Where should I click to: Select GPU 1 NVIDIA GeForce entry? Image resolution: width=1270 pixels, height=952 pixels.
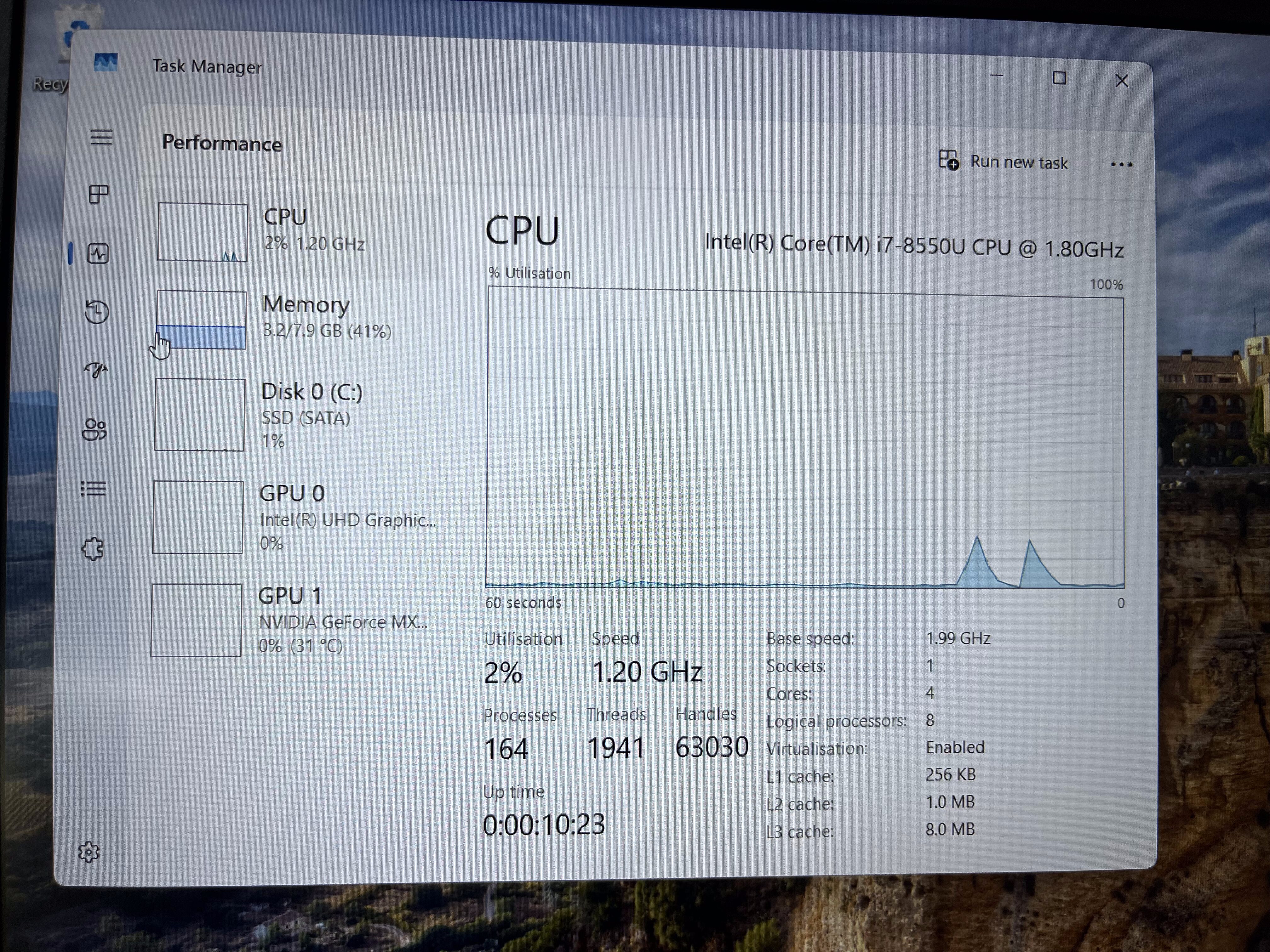[x=290, y=620]
